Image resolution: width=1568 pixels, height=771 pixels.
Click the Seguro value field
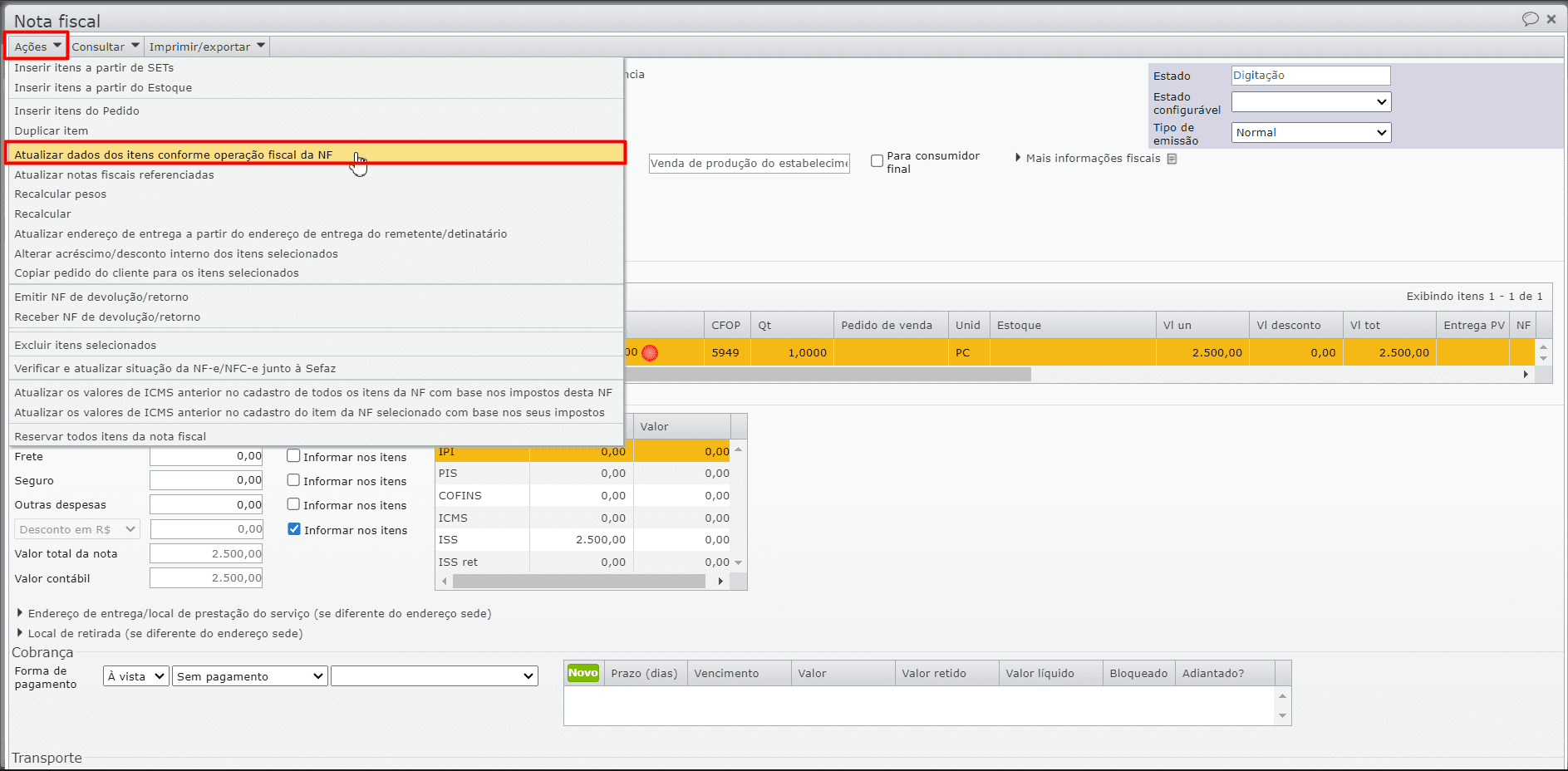click(x=206, y=480)
